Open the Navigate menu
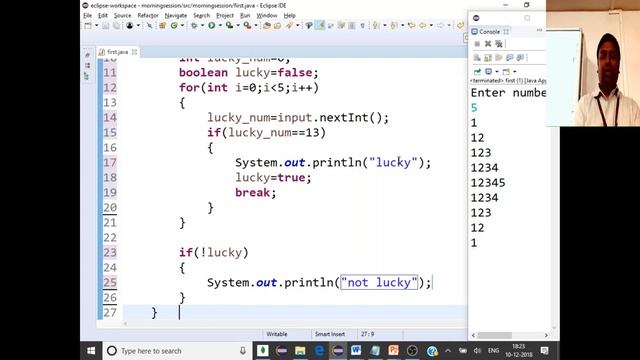This screenshot has height=360, width=640. click(x=176, y=16)
